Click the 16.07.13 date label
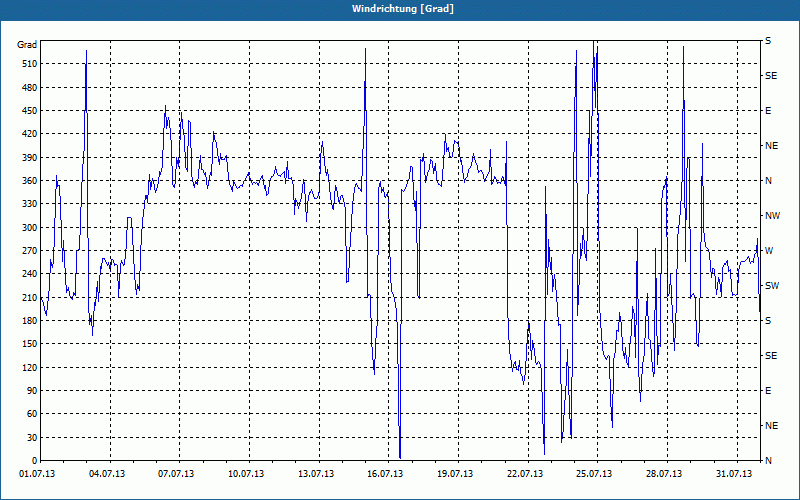The image size is (800, 500). click(385, 474)
